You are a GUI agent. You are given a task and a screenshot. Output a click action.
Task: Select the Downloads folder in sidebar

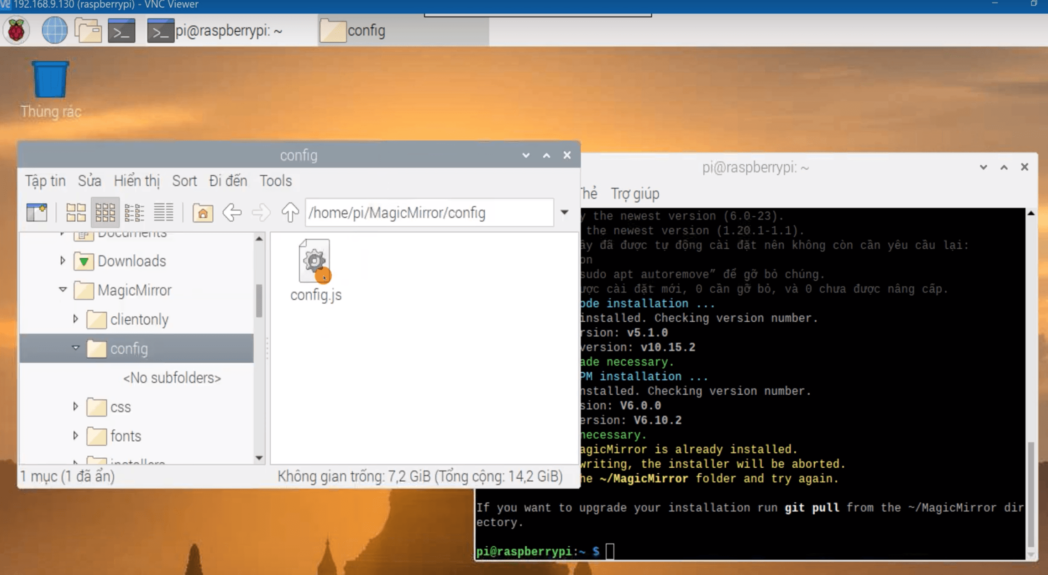point(131,261)
